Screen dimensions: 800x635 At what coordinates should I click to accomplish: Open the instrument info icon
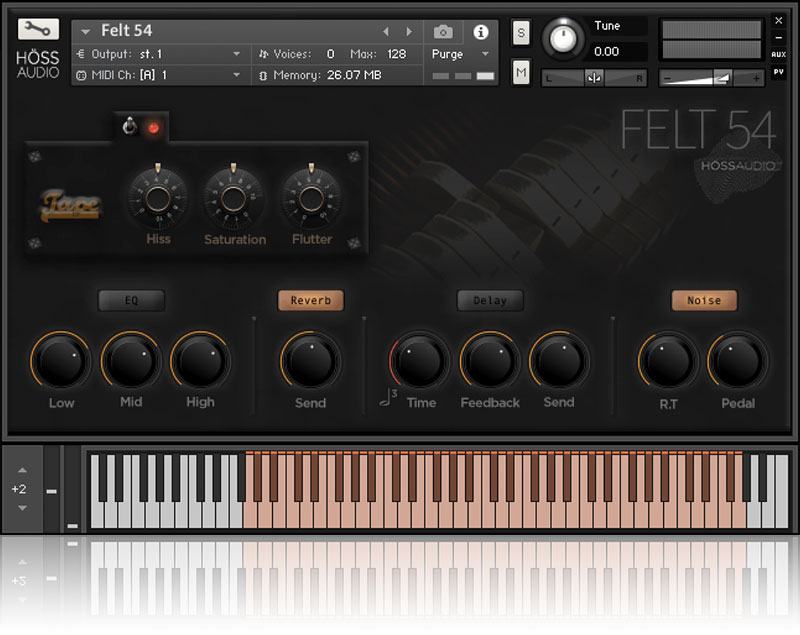tap(480, 32)
